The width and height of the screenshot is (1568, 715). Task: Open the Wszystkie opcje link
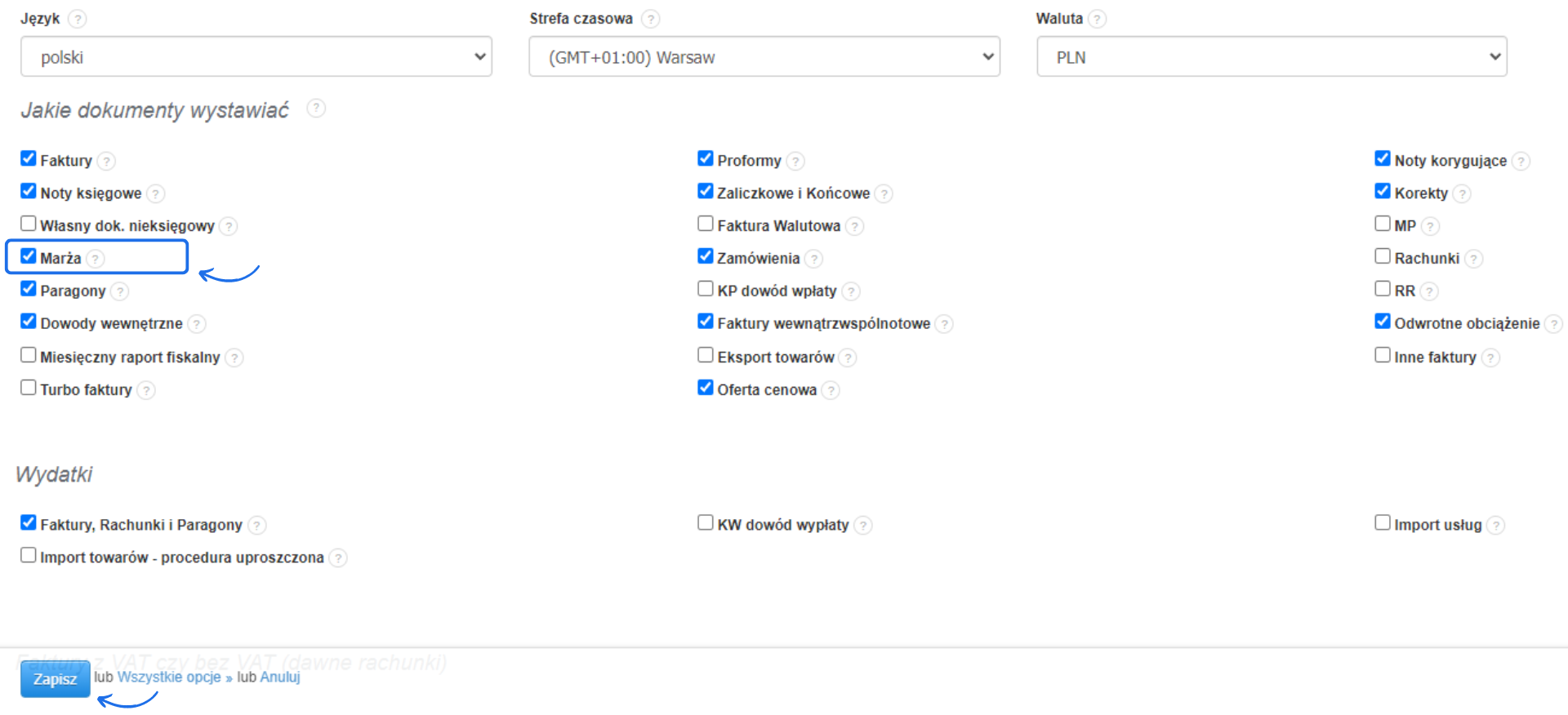(x=169, y=677)
